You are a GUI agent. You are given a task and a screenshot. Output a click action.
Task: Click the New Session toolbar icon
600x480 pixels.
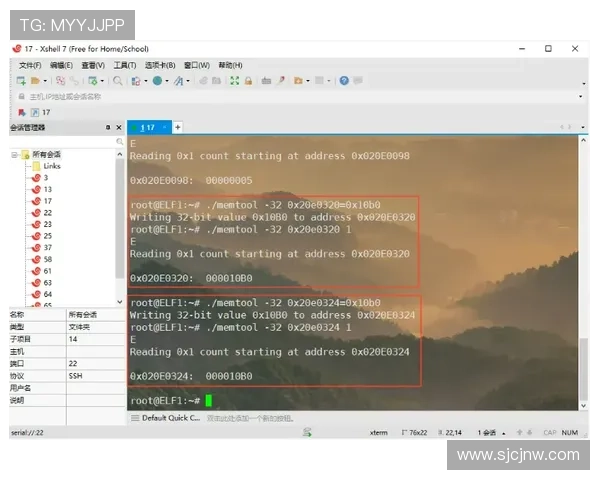point(21,81)
